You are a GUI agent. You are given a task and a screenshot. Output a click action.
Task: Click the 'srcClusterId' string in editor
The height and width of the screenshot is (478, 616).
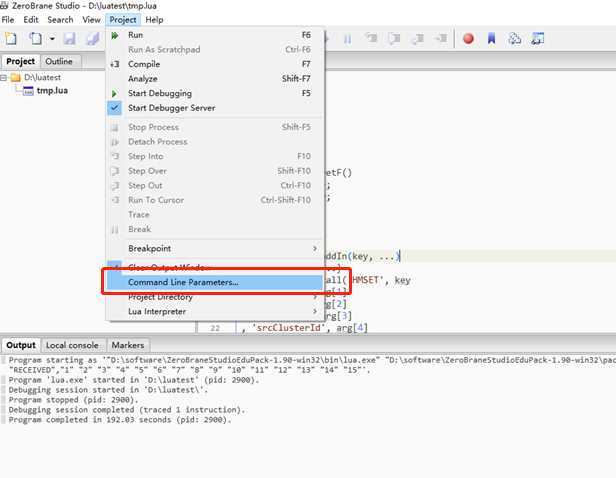pos(288,328)
